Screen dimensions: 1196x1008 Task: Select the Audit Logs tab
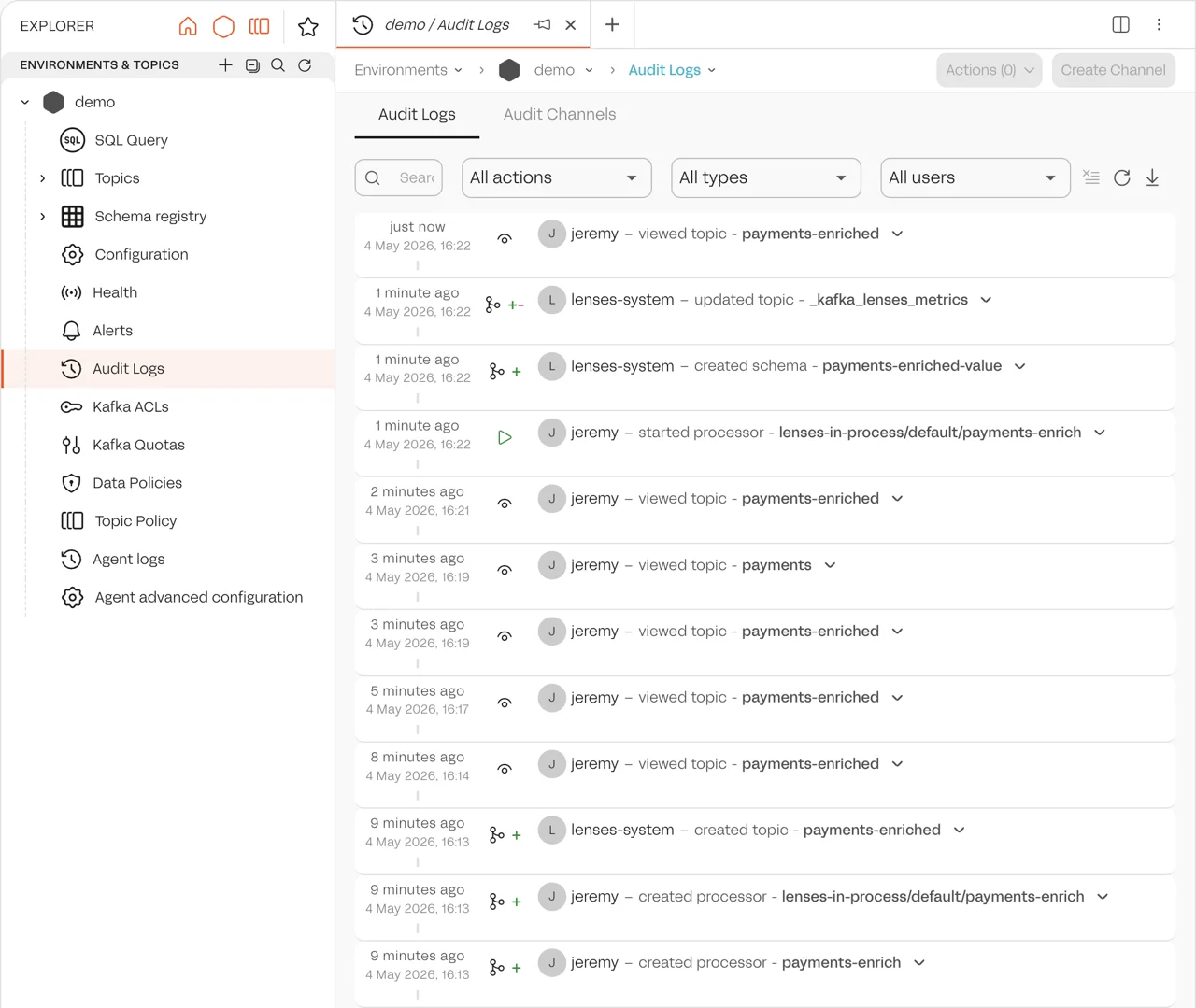point(417,114)
